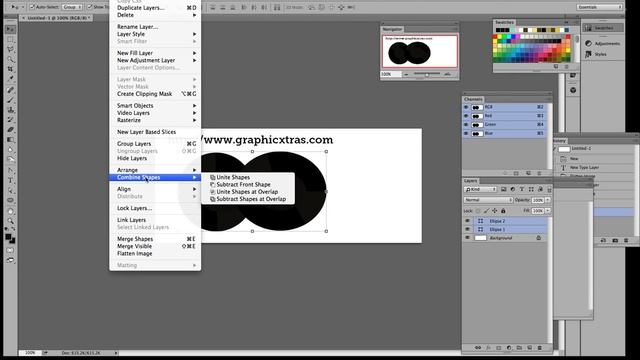The height and width of the screenshot is (360, 640).
Task: Select the Zoom tool in toolbox
Action: [10, 221]
